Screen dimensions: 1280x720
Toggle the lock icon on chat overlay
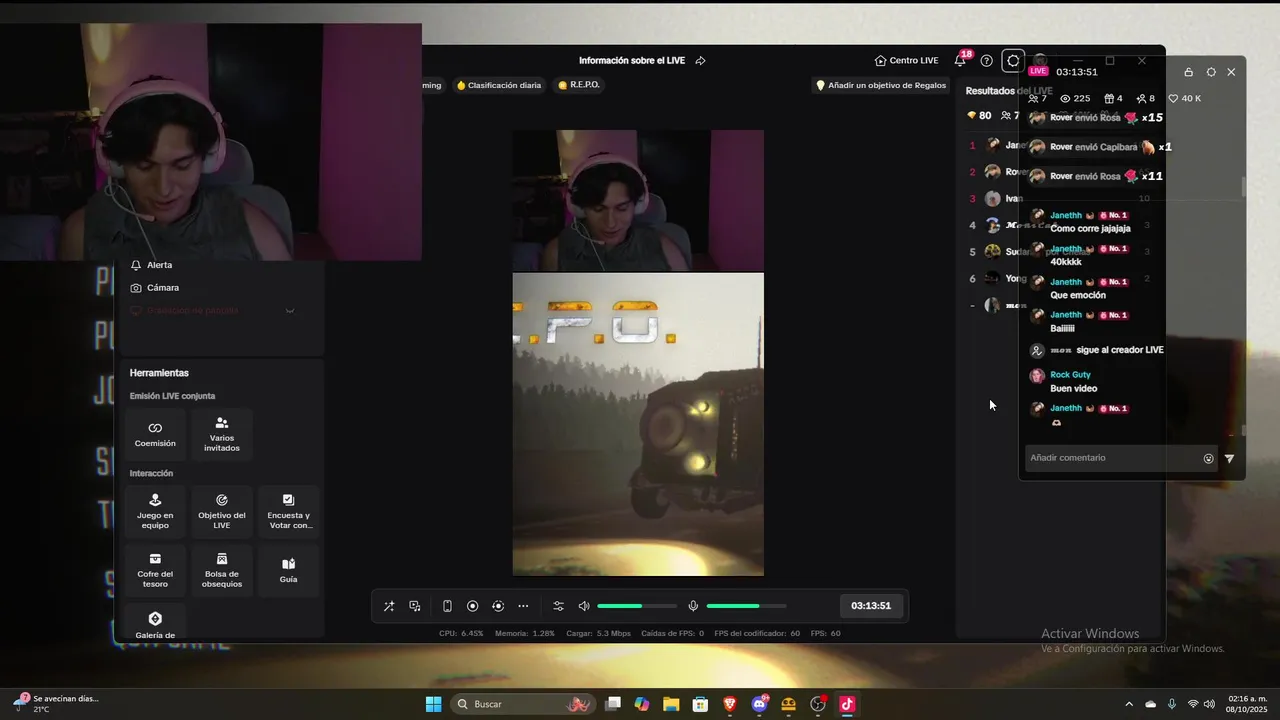click(x=1188, y=72)
